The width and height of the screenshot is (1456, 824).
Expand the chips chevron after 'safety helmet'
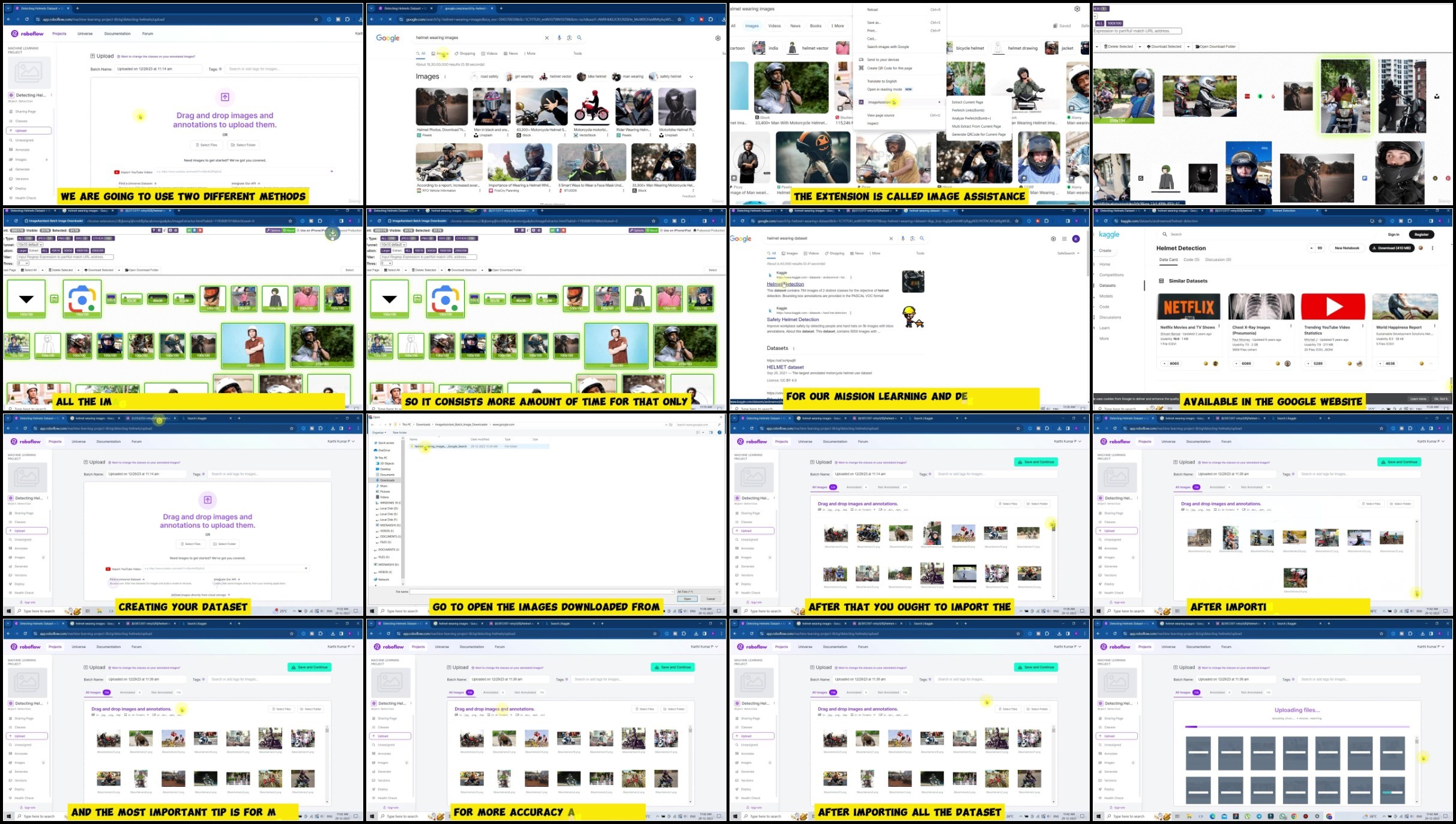(691, 77)
